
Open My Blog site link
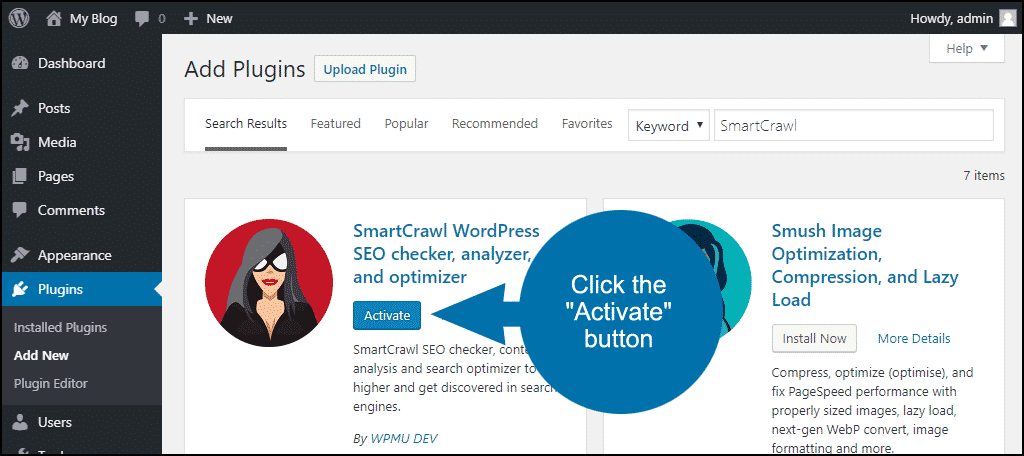(x=93, y=19)
